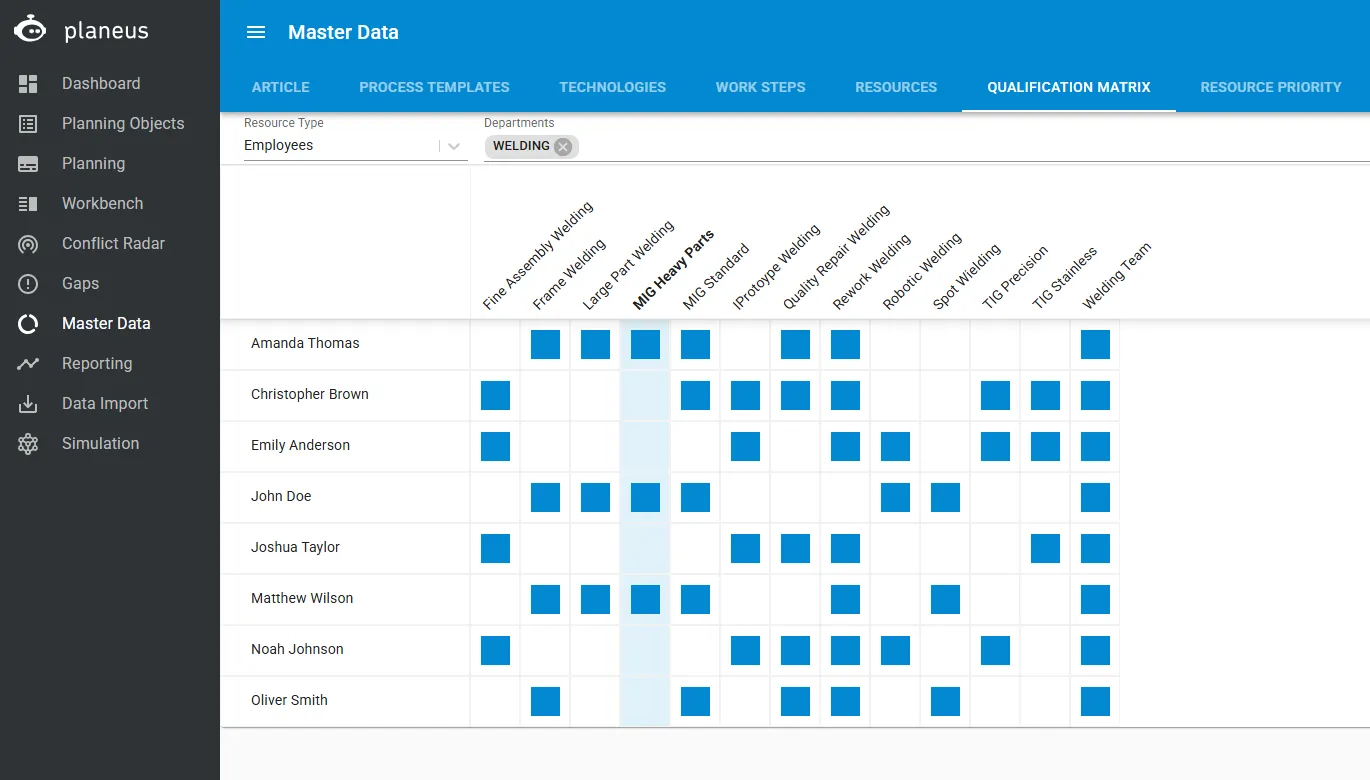Image resolution: width=1370 pixels, height=780 pixels.
Task: Toggle John Doe Spot Welding qualification
Action: click(x=945, y=498)
